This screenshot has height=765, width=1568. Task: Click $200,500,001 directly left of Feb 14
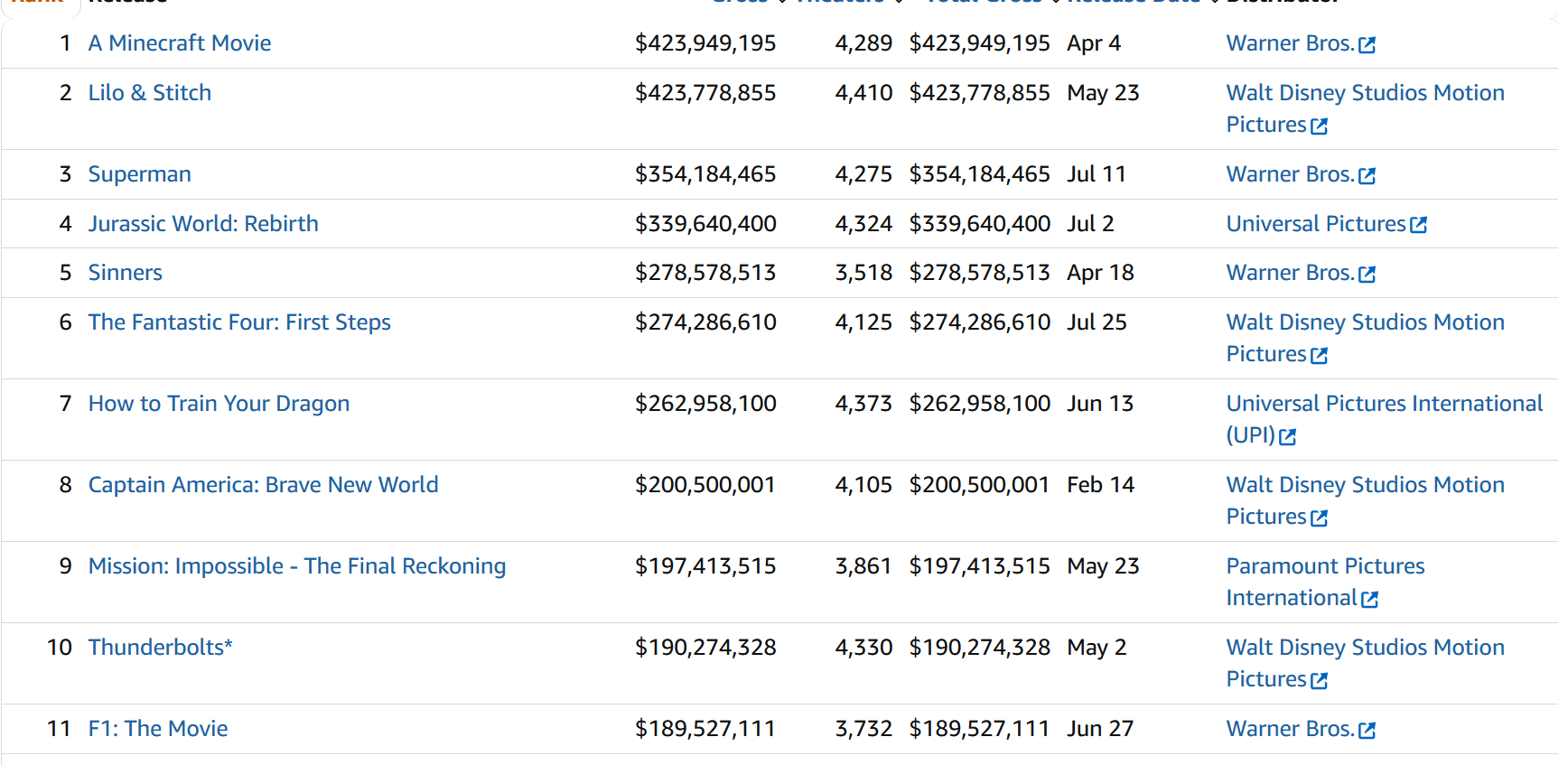pos(979,485)
